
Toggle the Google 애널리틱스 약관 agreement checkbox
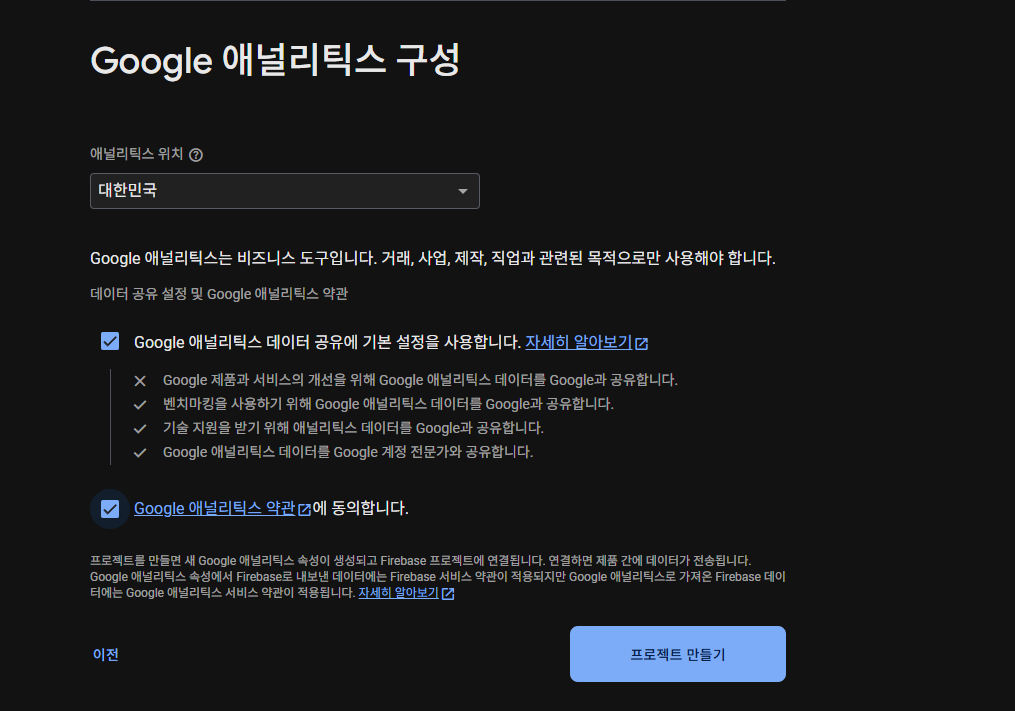(110, 509)
